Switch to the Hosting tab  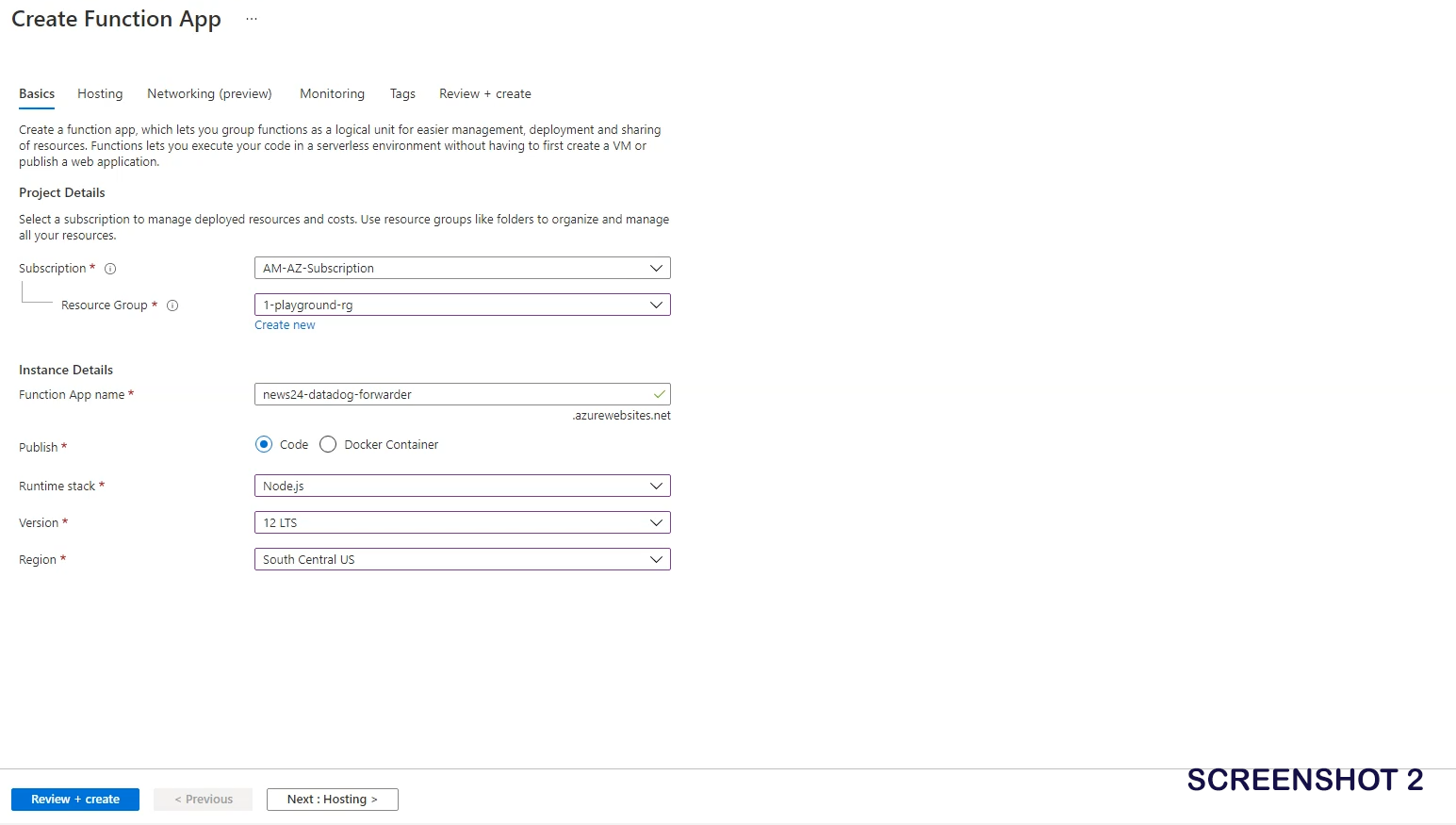[100, 93]
